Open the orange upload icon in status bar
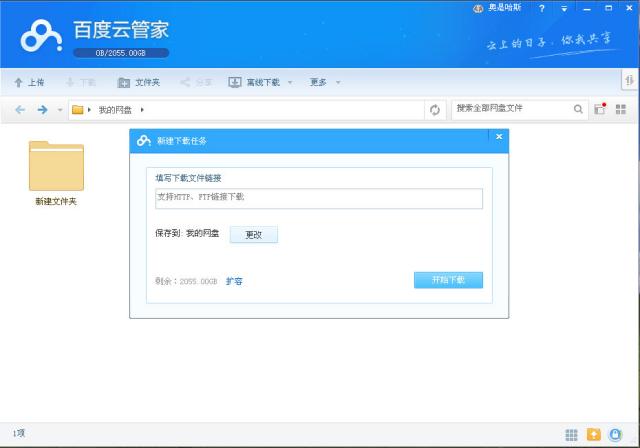The width and height of the screenshot is (640, 448). [594, 435]
